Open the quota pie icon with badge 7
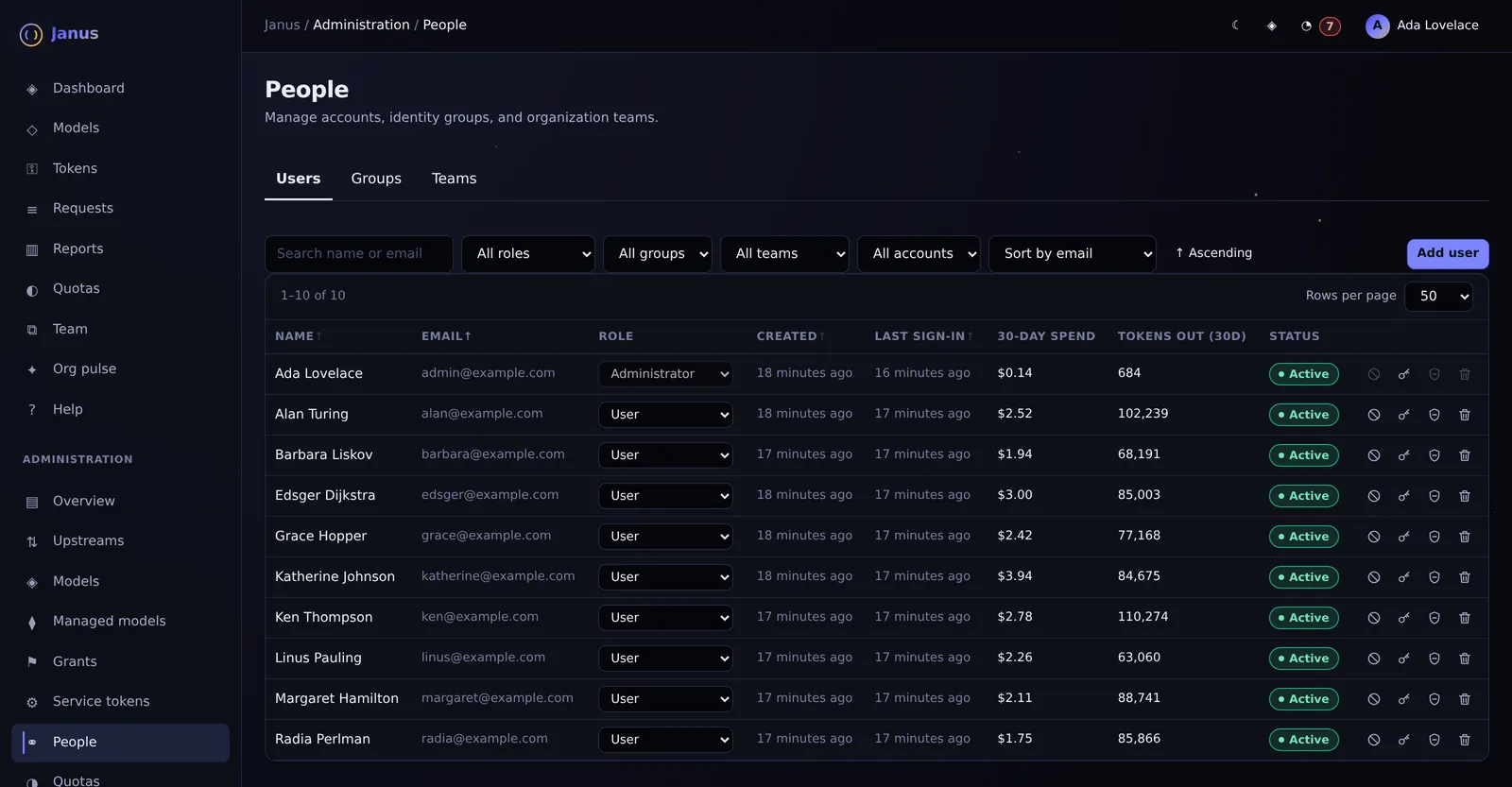This screenshot has height=787, width=1512. (1319, 26)
